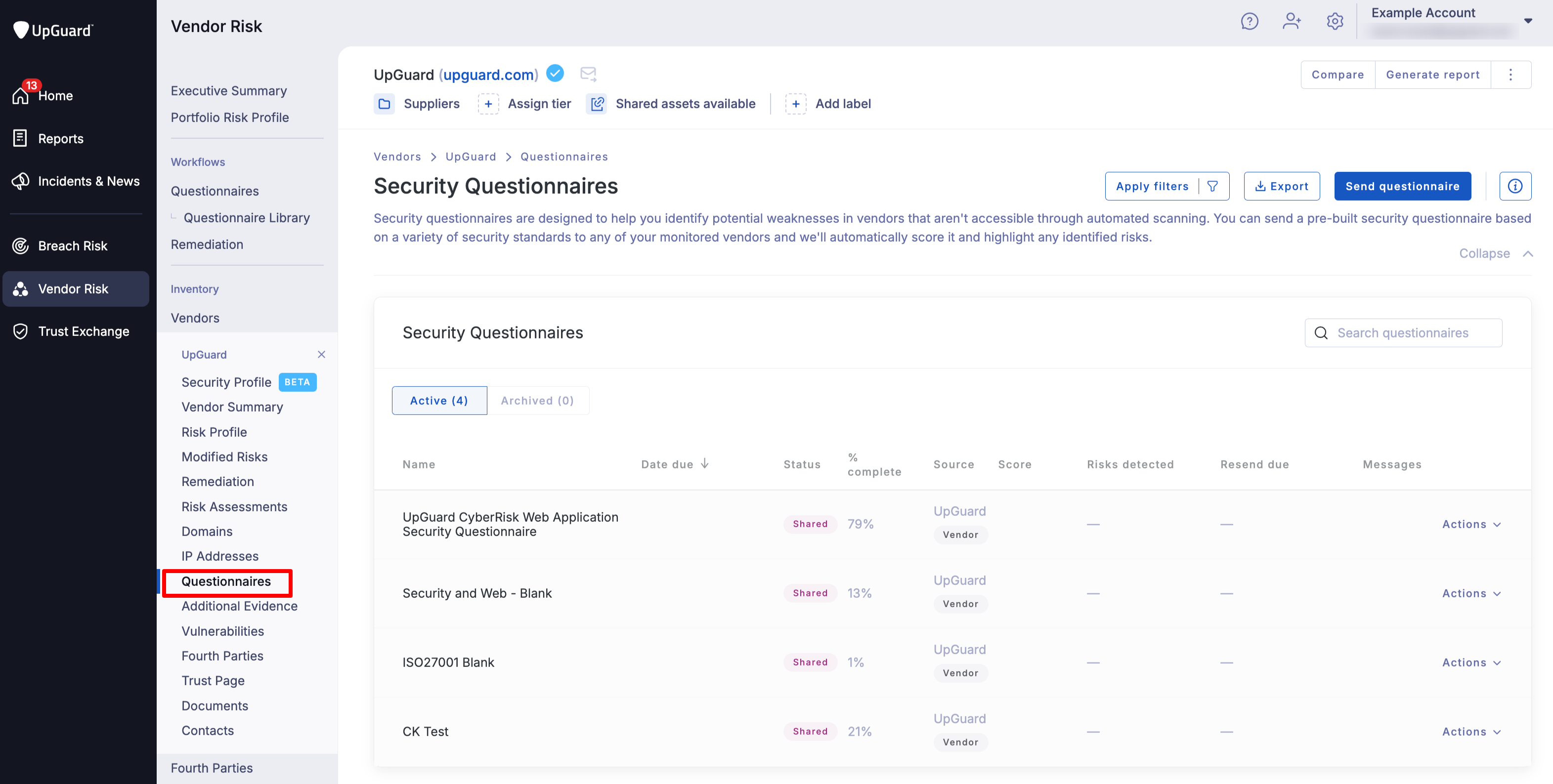Go to Workflows Remediation
This screenshot has width=1553, height=784.
pos(207,244)
